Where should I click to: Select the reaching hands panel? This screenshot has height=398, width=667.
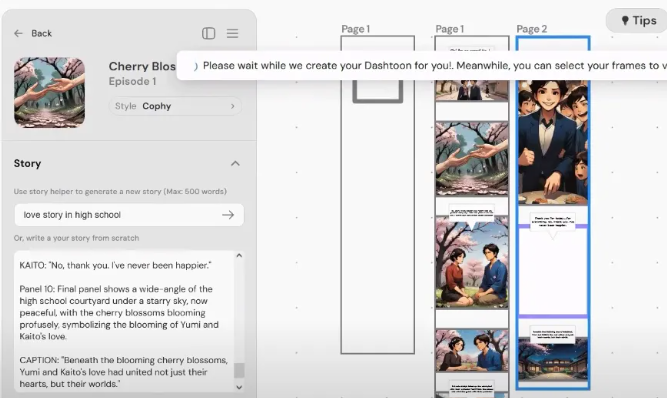[472, 159]
